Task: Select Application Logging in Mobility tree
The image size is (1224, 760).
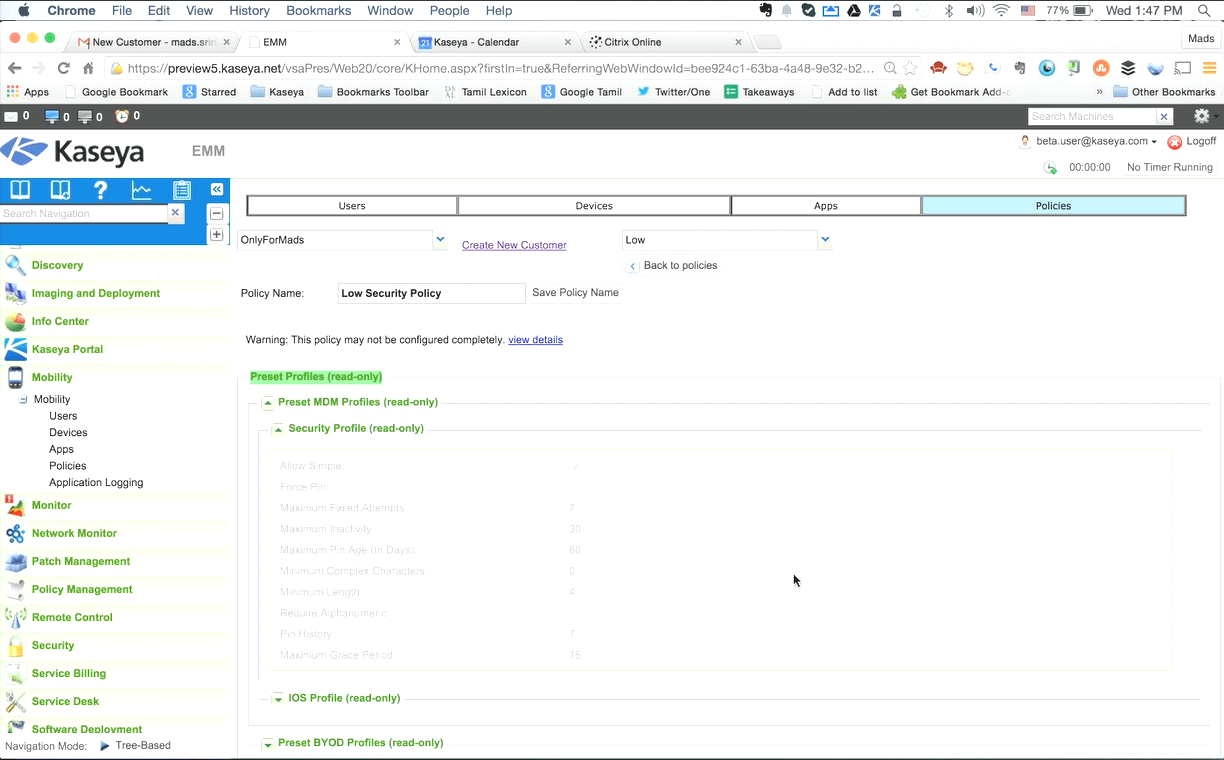Action: coord(96,482)
